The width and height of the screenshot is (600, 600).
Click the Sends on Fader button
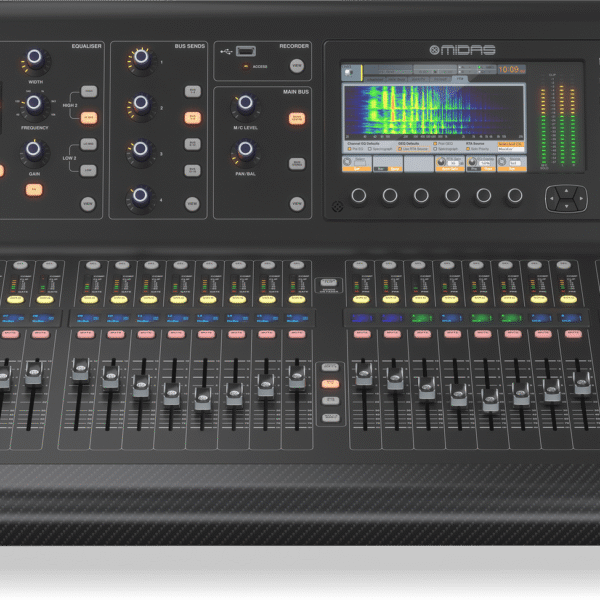329,283
